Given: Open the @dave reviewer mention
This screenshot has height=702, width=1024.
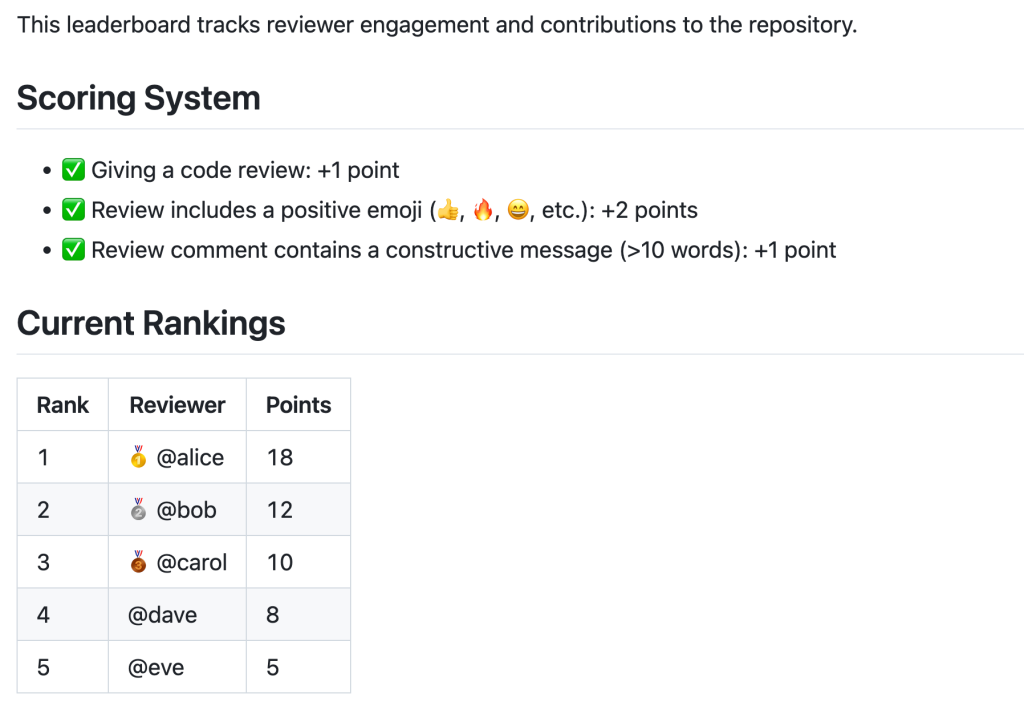Looking at the screenshot, I should point(162,614).
